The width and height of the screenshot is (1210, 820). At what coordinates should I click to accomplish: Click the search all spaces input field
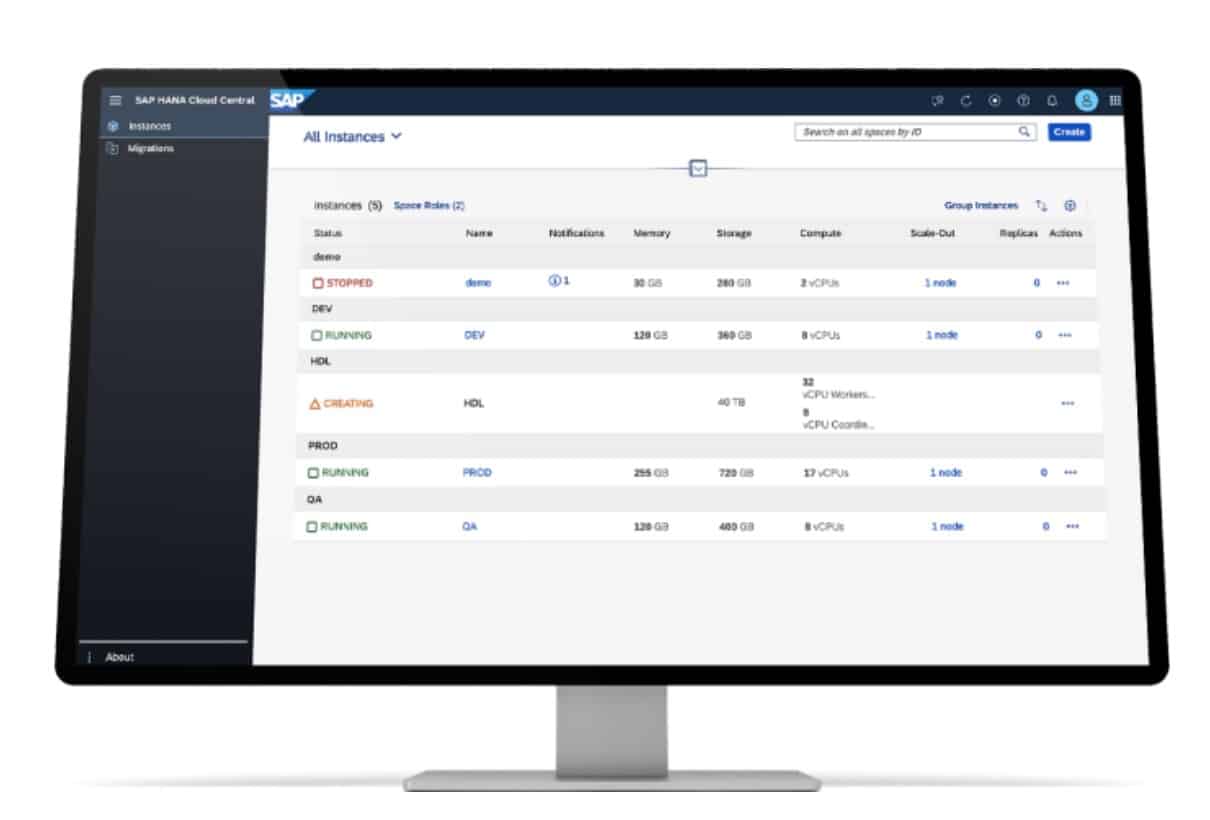tap(905, 132)
